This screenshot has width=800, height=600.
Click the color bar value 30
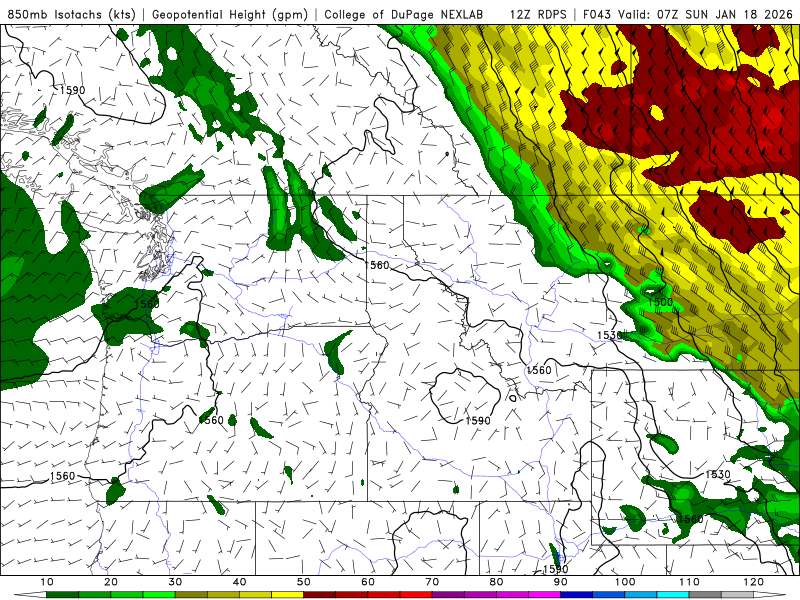175,582
